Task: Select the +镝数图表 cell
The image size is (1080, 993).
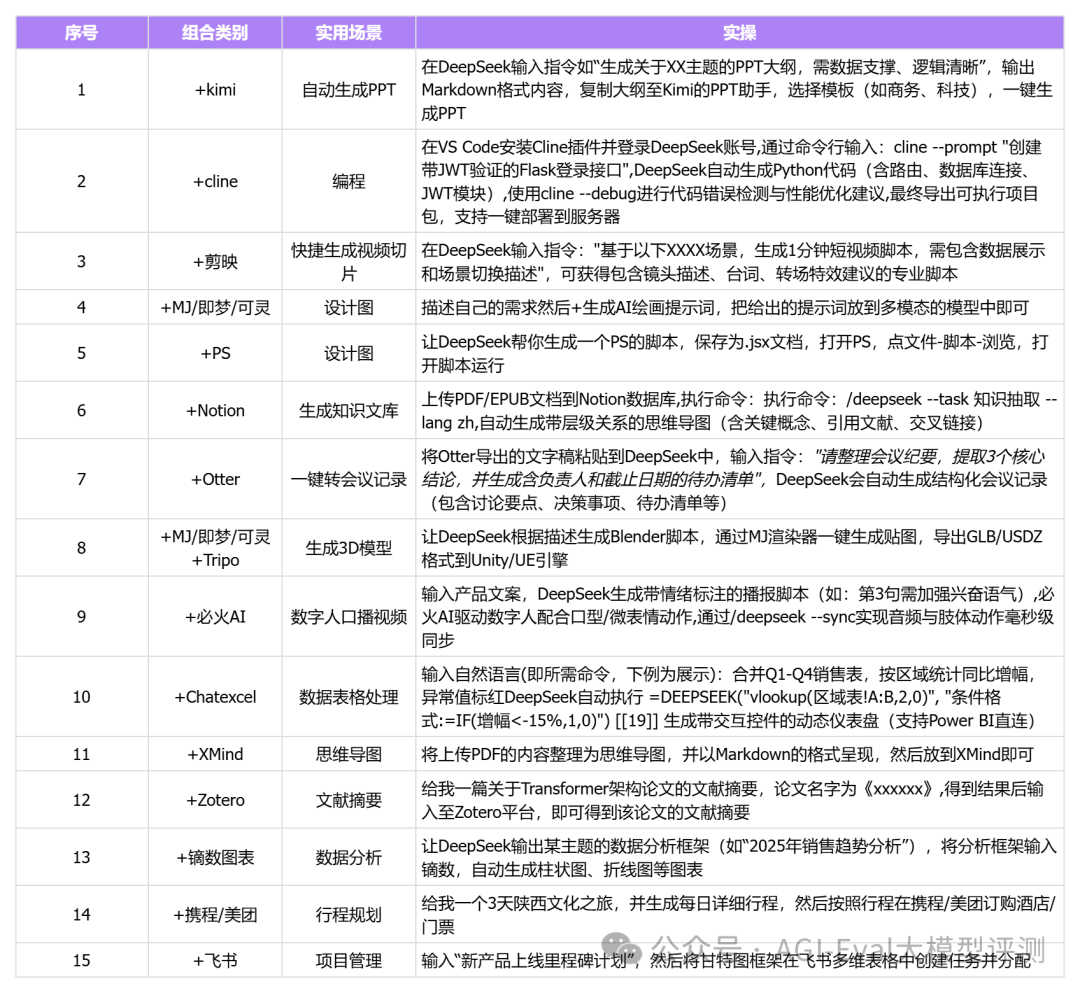Action: pos(215,857)
